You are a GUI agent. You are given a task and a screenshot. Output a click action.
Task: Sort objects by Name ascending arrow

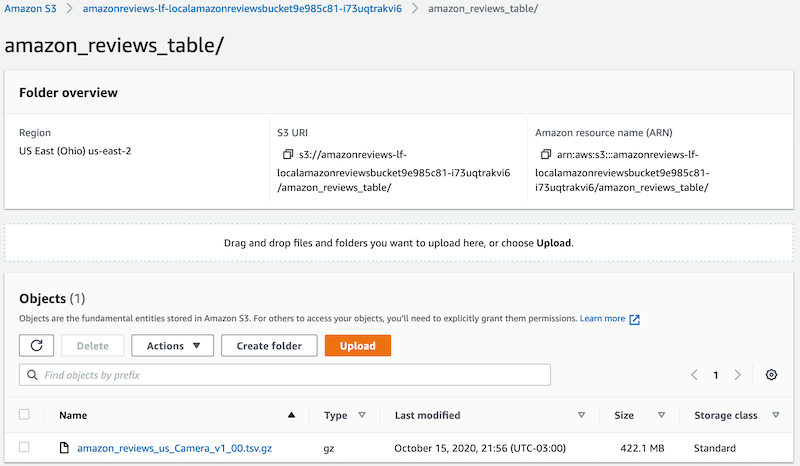tap(291, 415)
